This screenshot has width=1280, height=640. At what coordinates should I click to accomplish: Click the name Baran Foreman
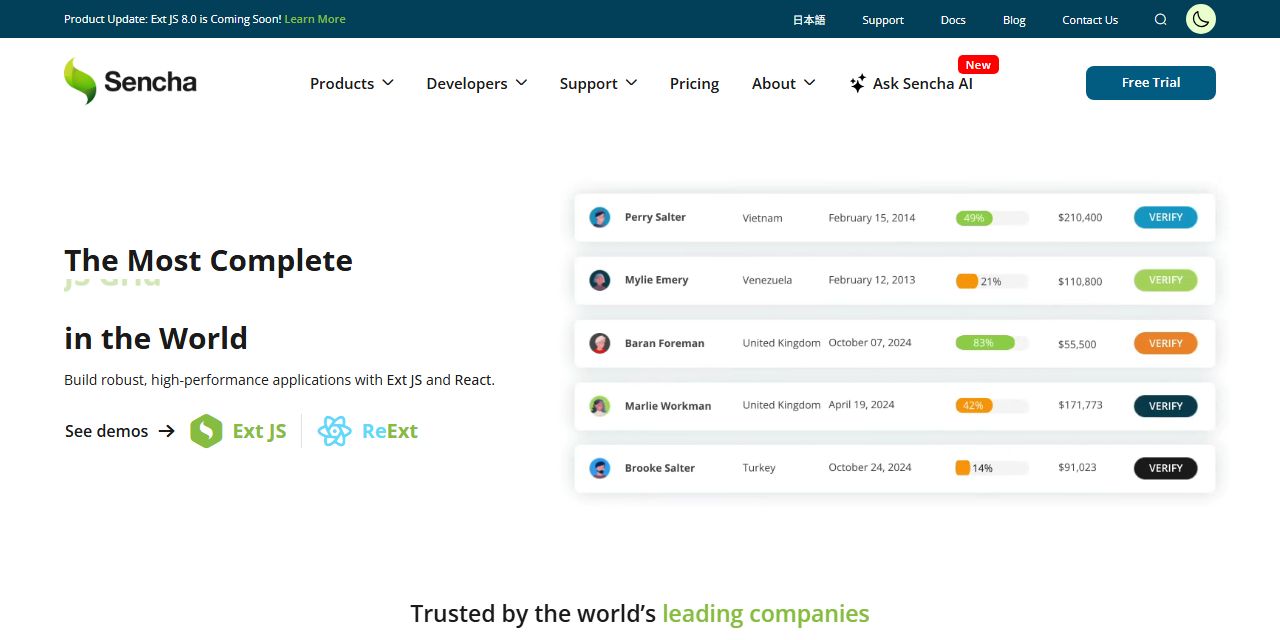(664, 343)
